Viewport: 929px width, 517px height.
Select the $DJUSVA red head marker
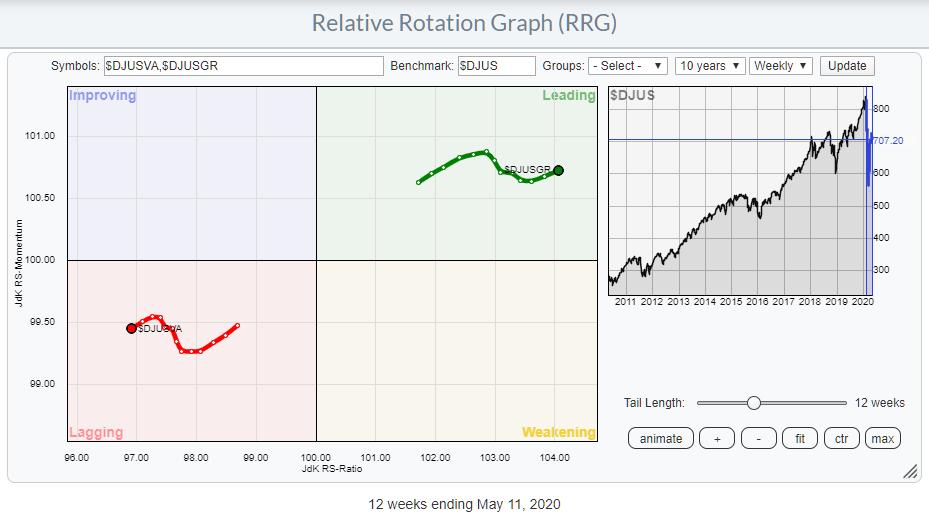point(131,328)
